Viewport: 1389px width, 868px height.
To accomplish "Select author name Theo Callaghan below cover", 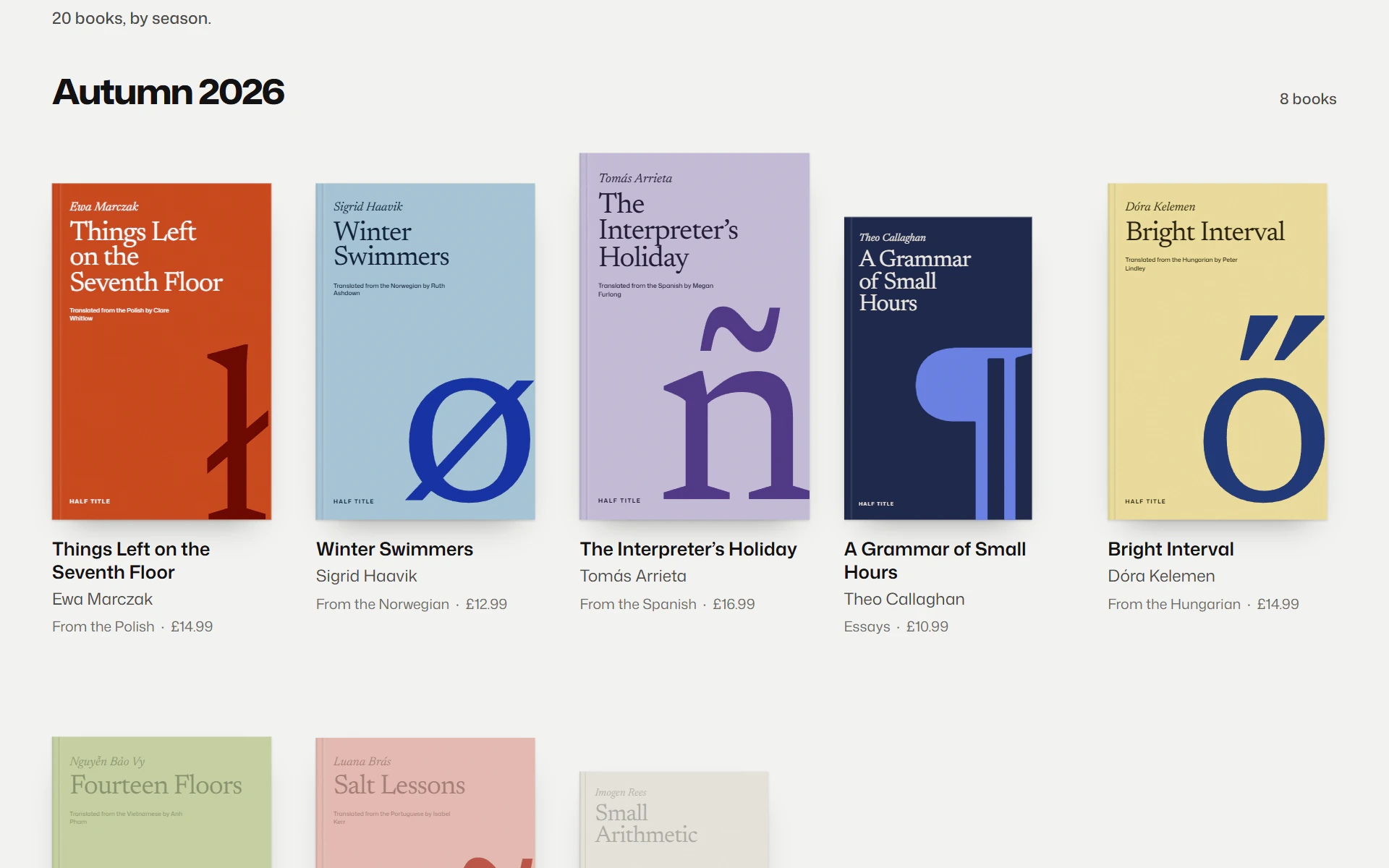I will pyautogui.click(x=904, y=599).
